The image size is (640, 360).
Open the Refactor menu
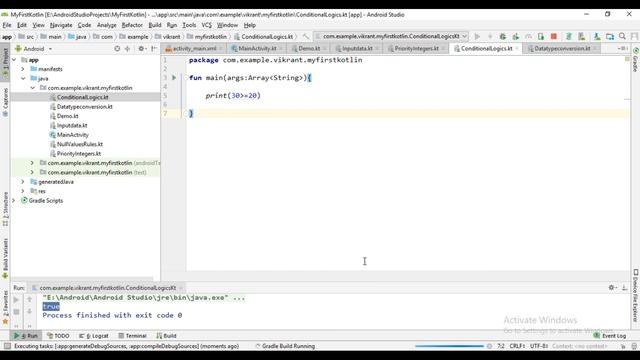coord(132,25)
